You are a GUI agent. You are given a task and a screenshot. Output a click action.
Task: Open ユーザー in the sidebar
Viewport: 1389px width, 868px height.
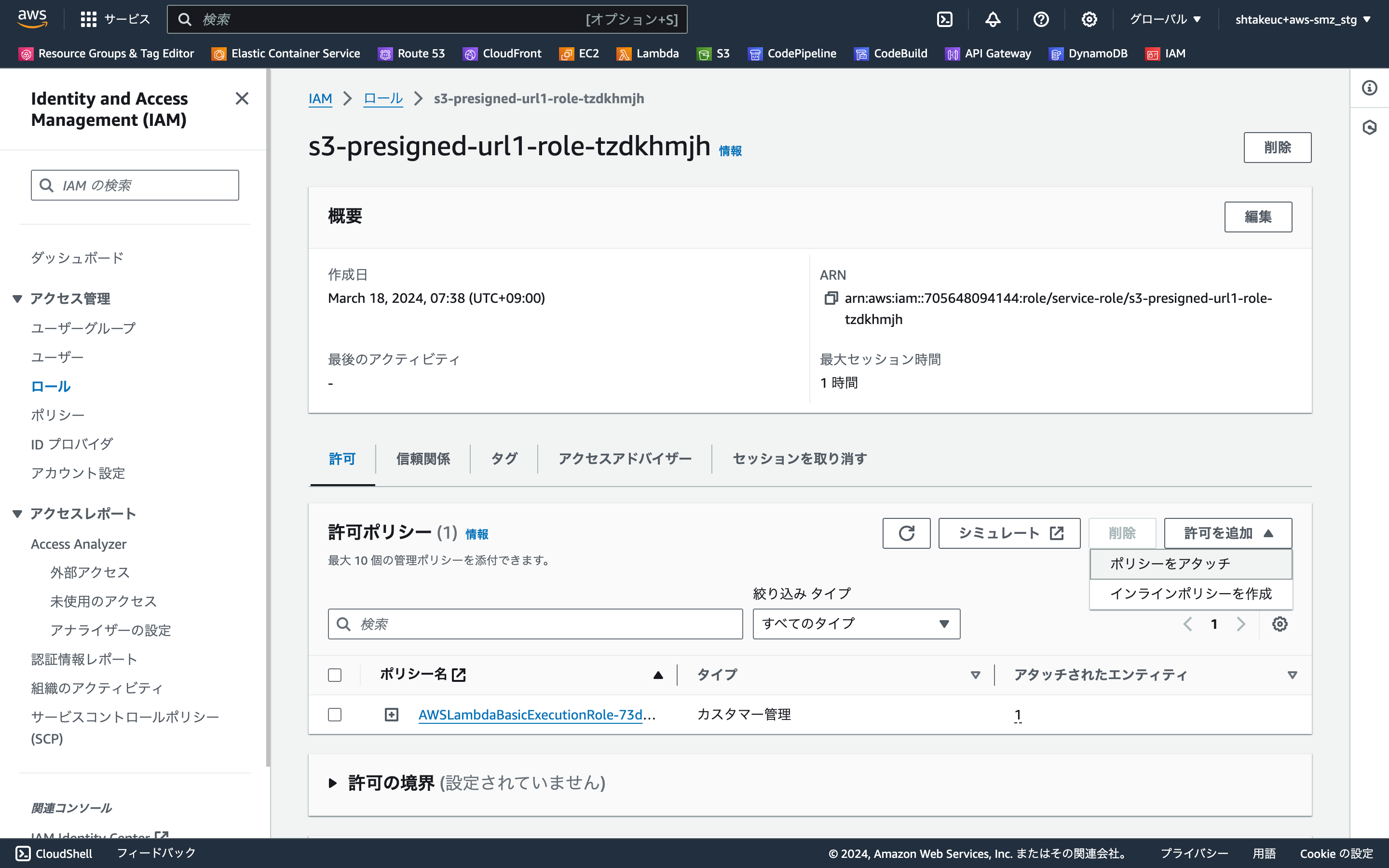point(57,357)
